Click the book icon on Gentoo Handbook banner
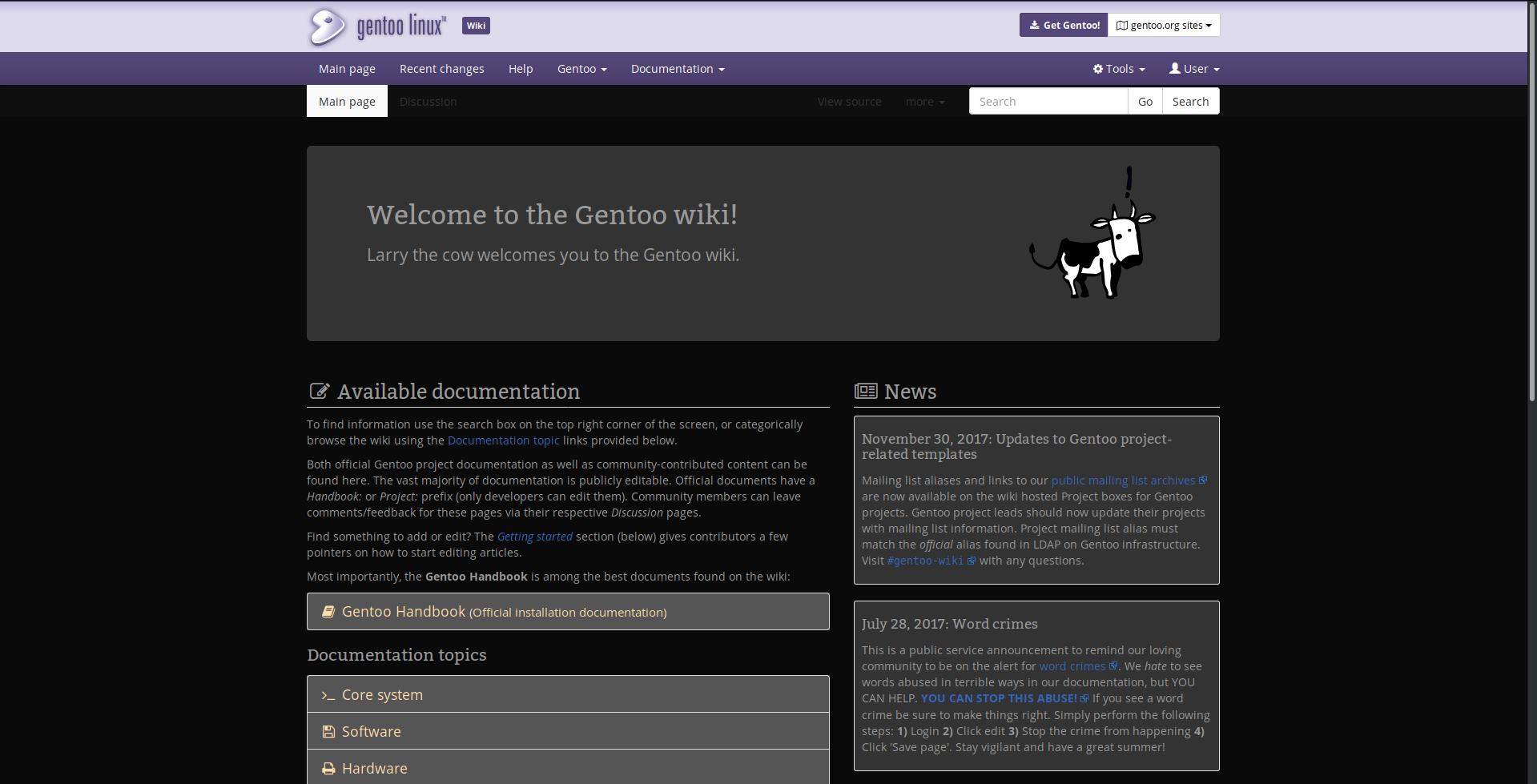 tap(328, 611)
